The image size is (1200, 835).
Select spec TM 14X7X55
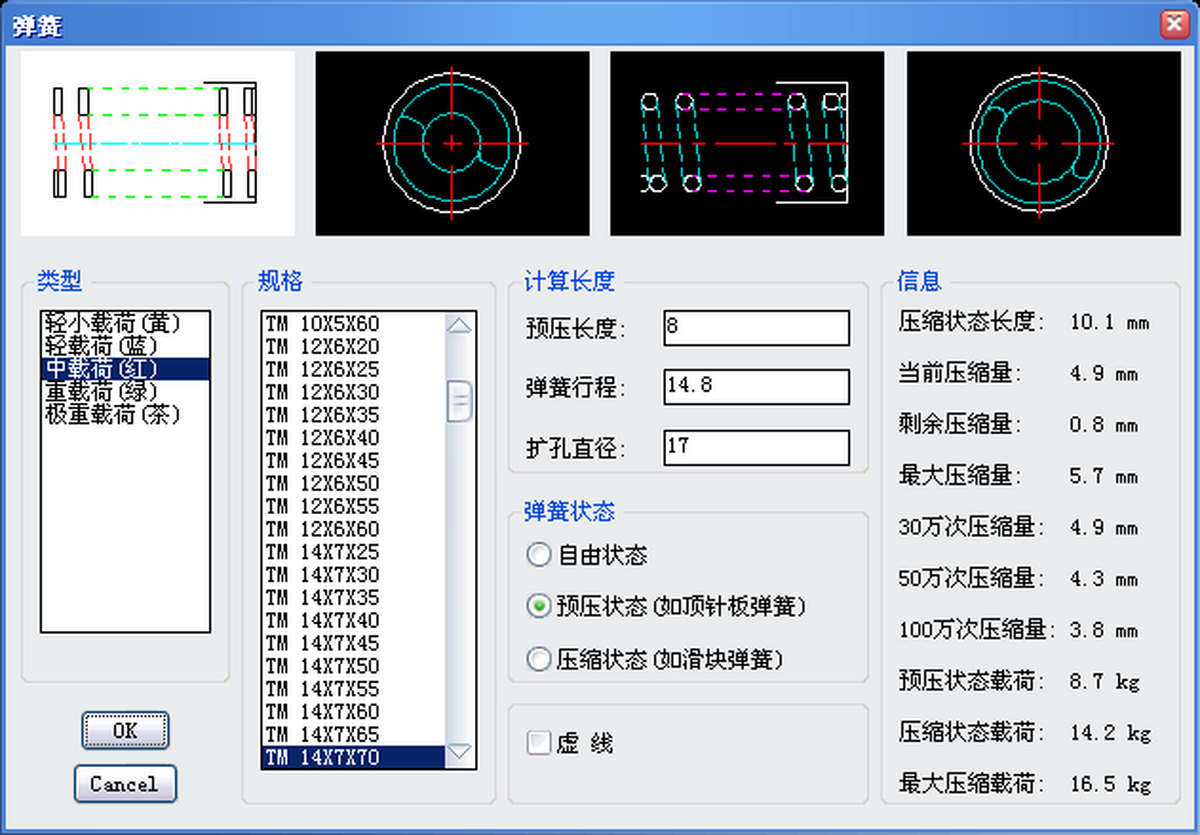click(354, 689)
